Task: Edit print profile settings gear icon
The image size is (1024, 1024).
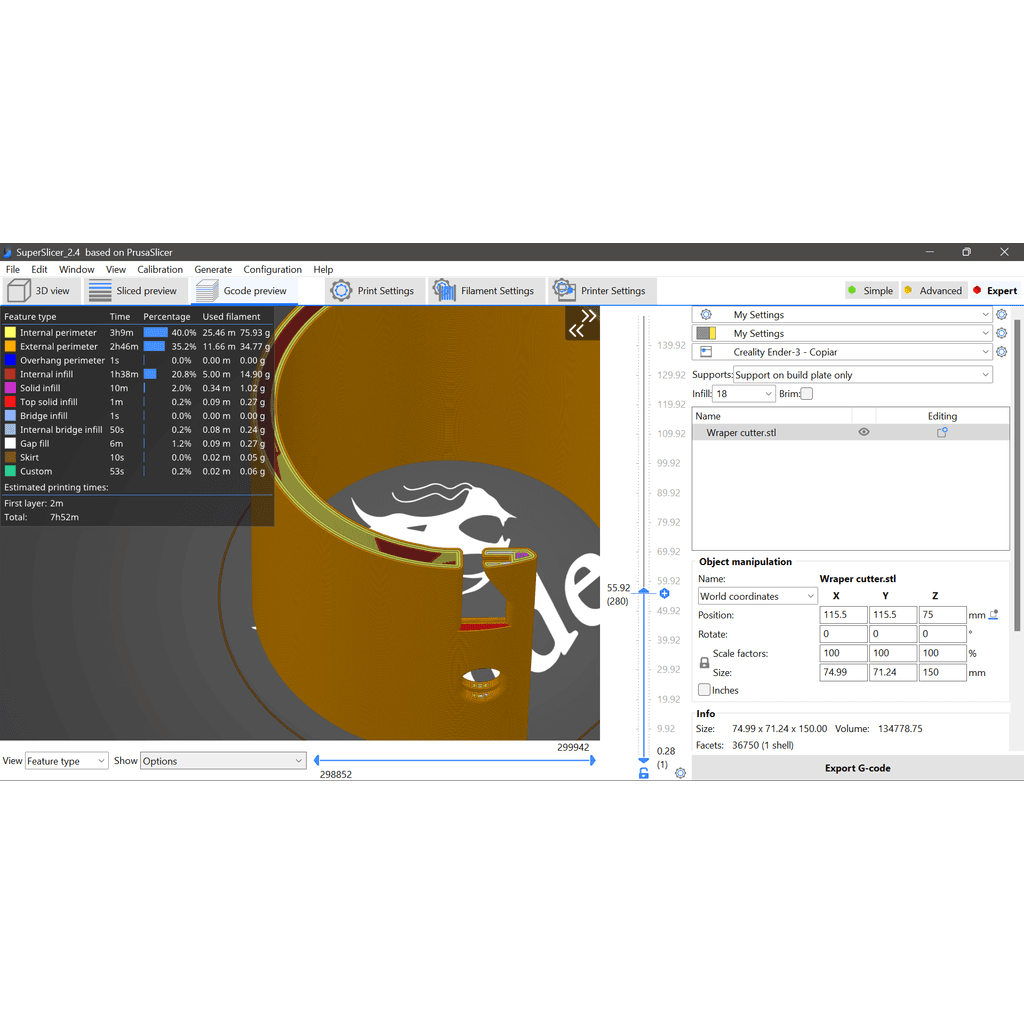Action: 1001,315
